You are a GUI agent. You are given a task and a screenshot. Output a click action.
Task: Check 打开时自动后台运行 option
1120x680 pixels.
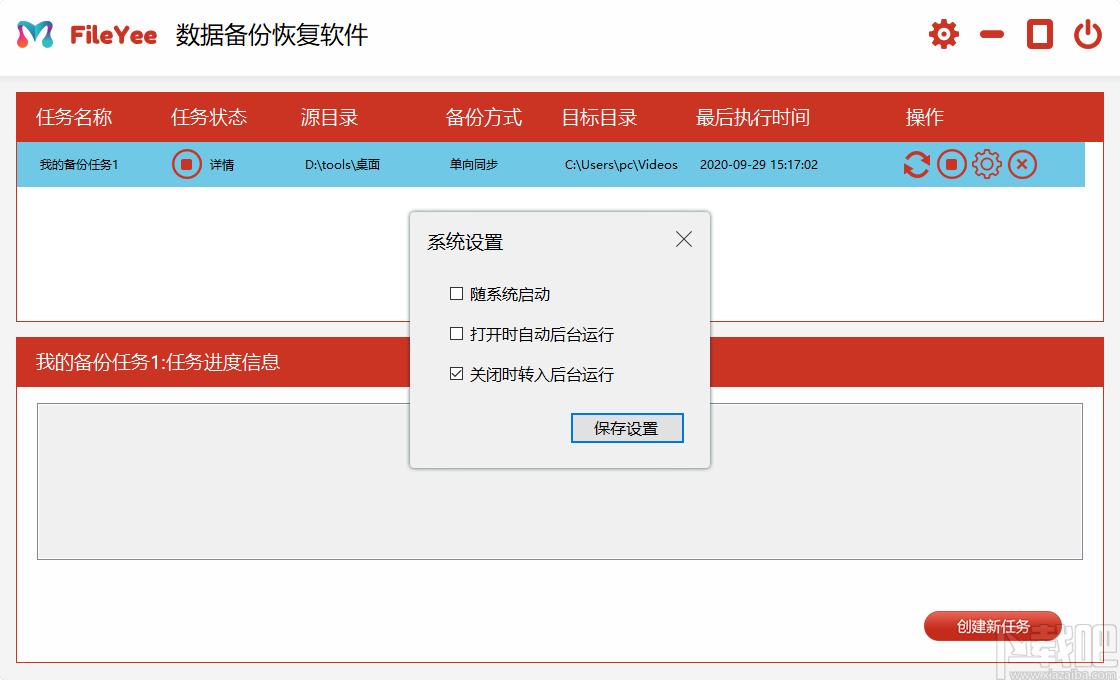click(x=456, y=334)
